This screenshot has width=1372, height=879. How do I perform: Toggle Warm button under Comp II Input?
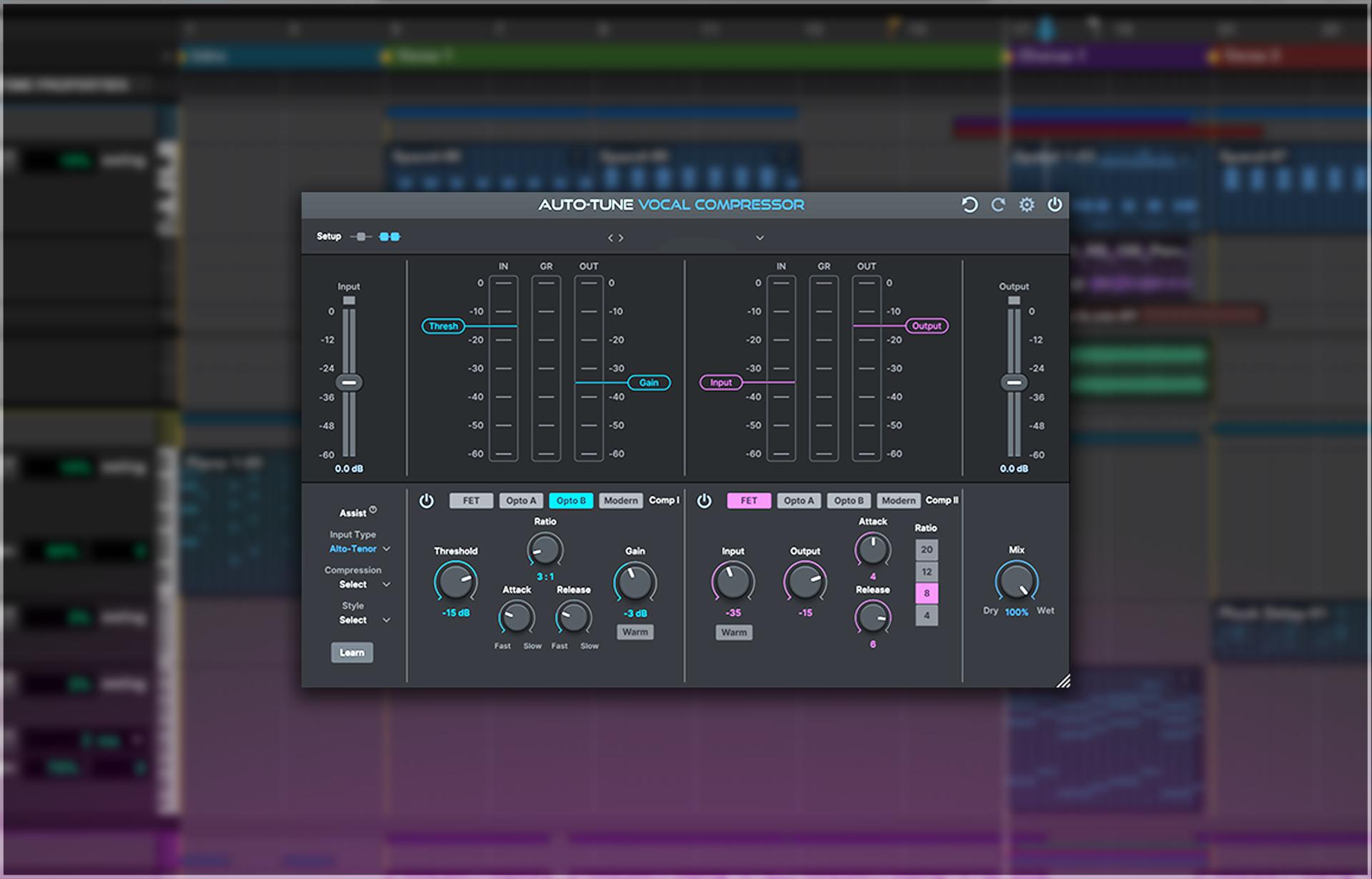tap(734, 632)
